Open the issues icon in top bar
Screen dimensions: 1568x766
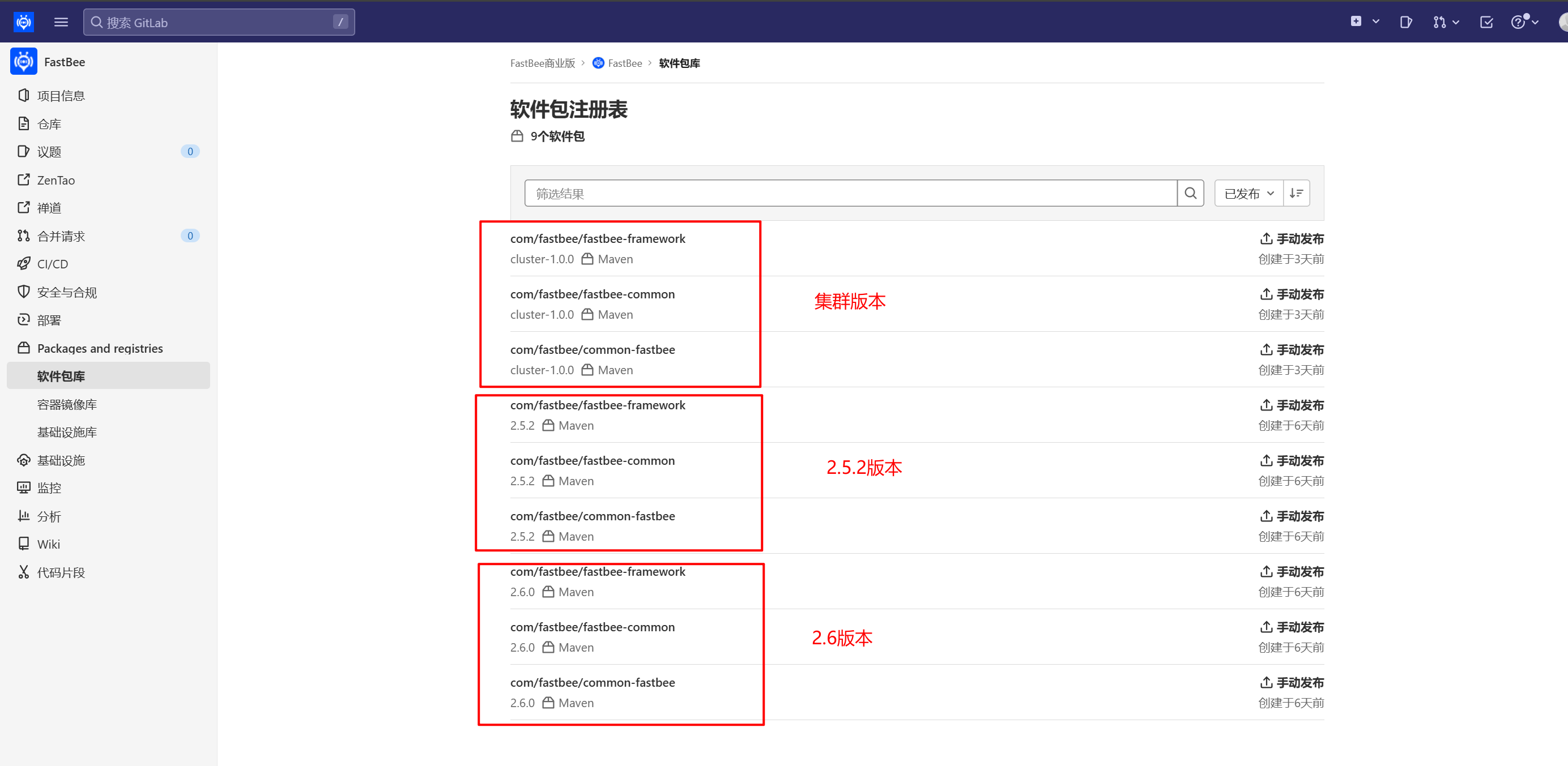tap(1405, 23)
